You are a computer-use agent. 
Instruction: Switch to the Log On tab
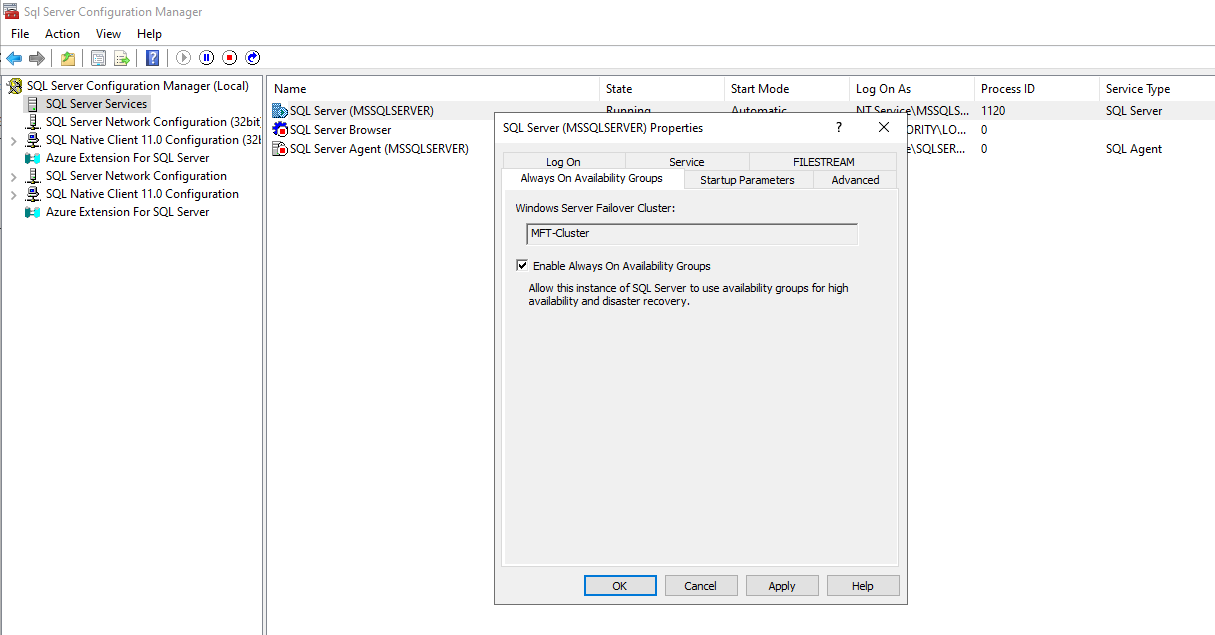(563, 162)
